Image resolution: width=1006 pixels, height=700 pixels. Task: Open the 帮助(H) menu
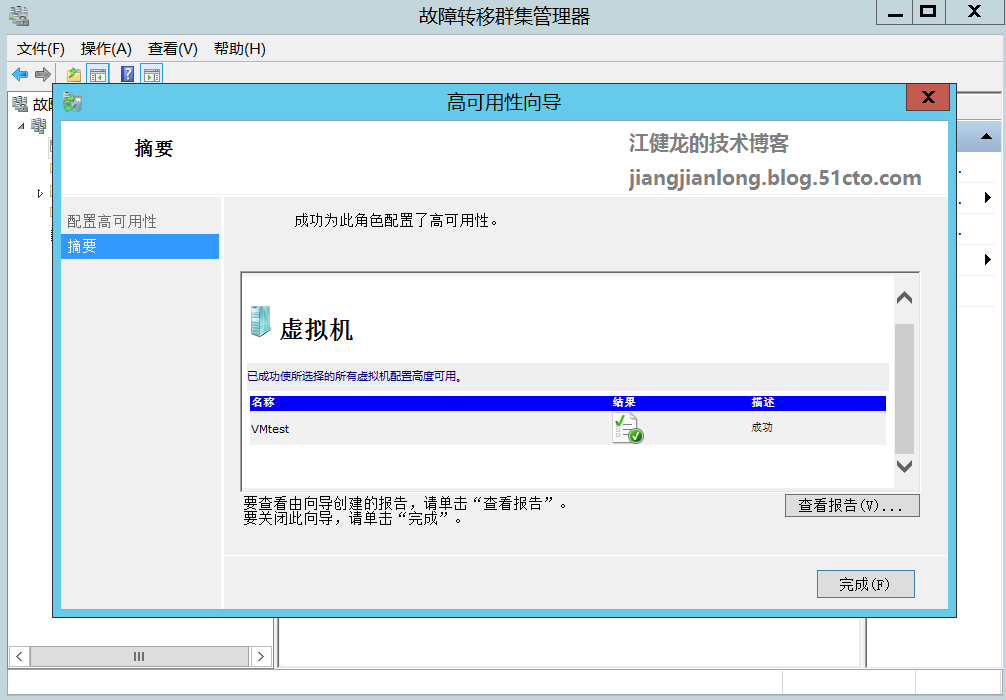(x=239, y=49)
